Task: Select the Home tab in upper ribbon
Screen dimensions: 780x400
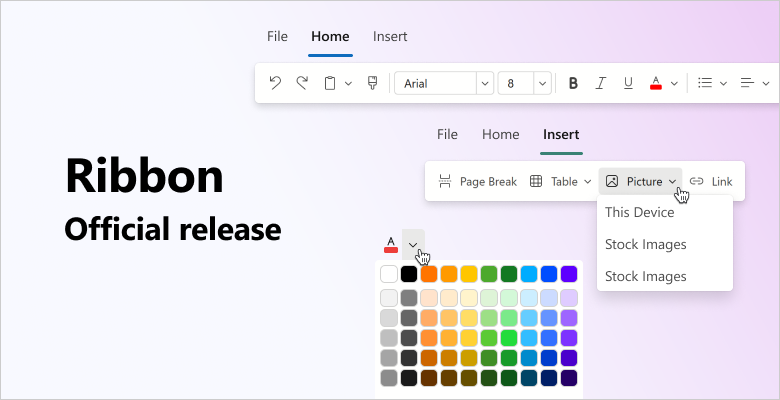Action: point(330,36)
